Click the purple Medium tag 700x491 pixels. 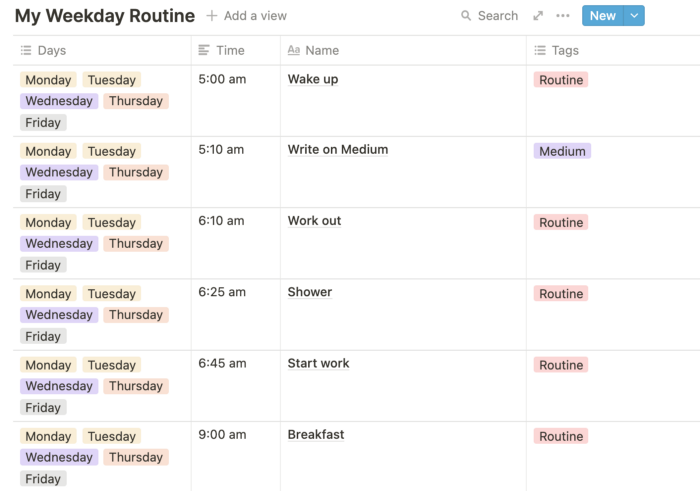click(562, 151)
